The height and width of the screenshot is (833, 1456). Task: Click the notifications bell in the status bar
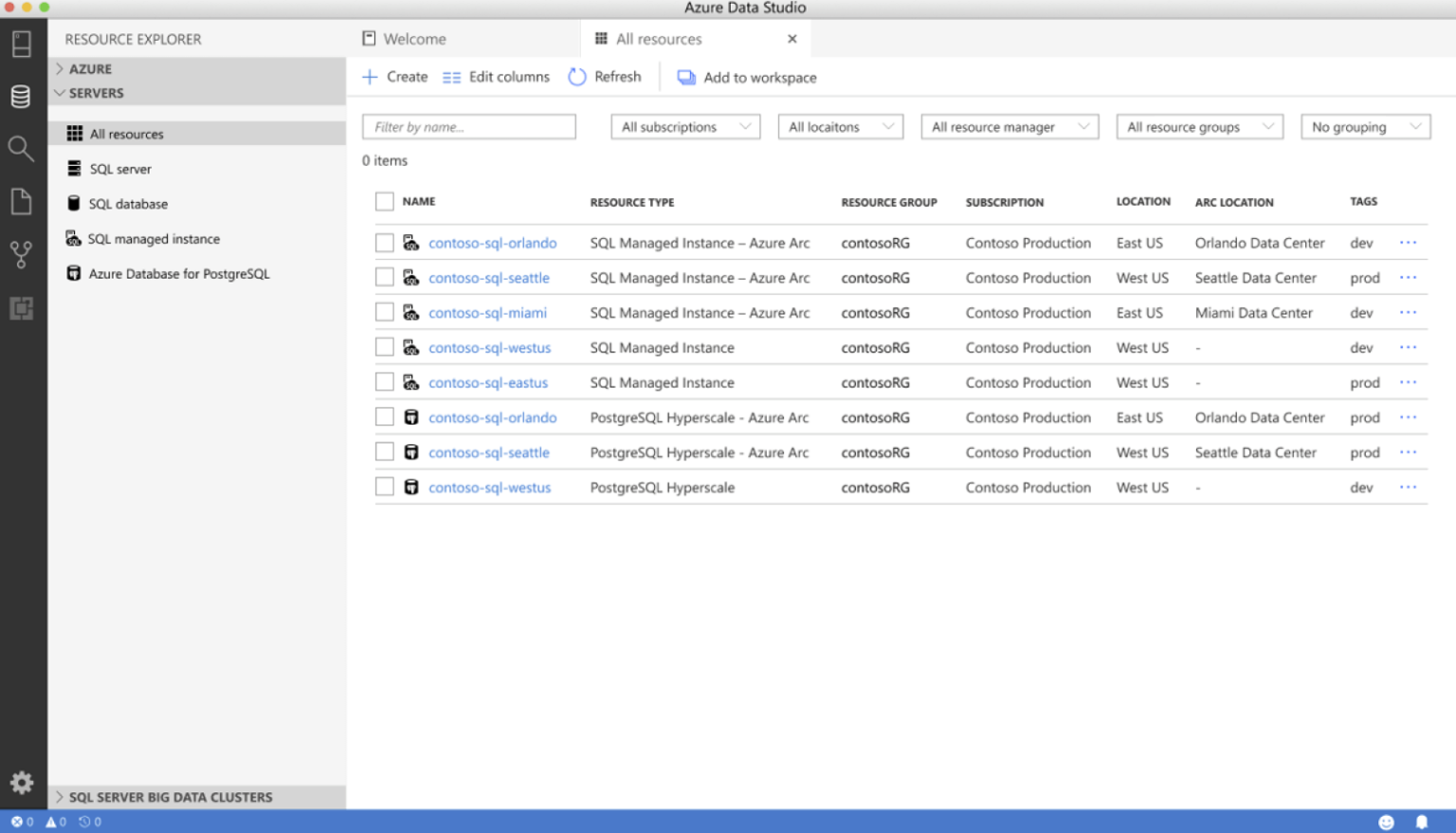[1421, 821]
